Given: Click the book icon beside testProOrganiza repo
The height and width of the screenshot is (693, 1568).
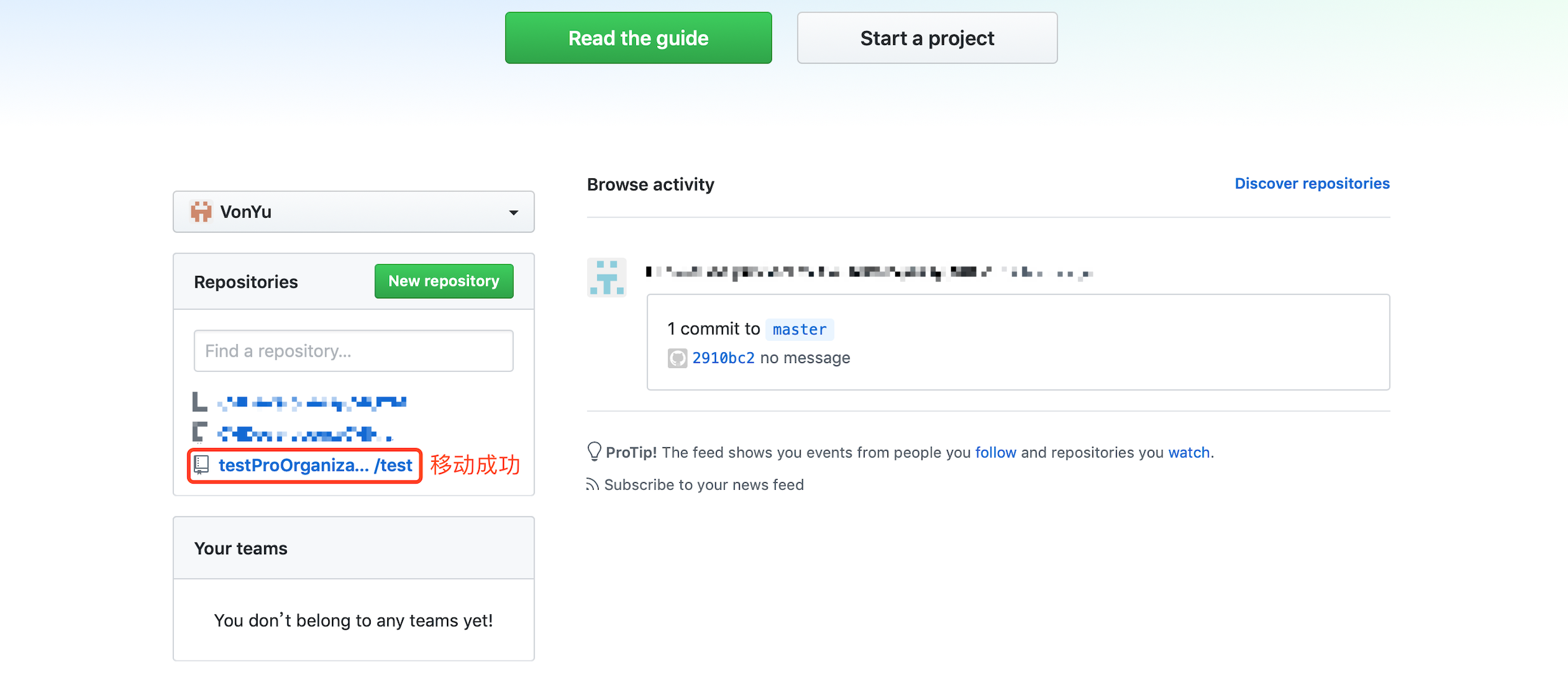Looking at the screenshot, I should click(x=201, y=465).
